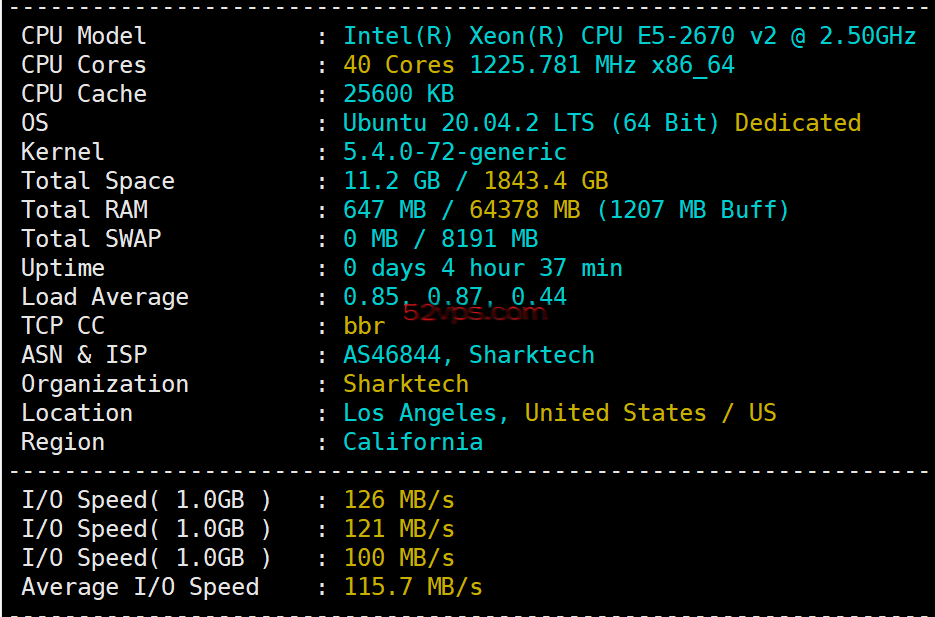Screen dimensions: 935x617
Task: Click the 'bbr' value
Action: click(364, 326)
